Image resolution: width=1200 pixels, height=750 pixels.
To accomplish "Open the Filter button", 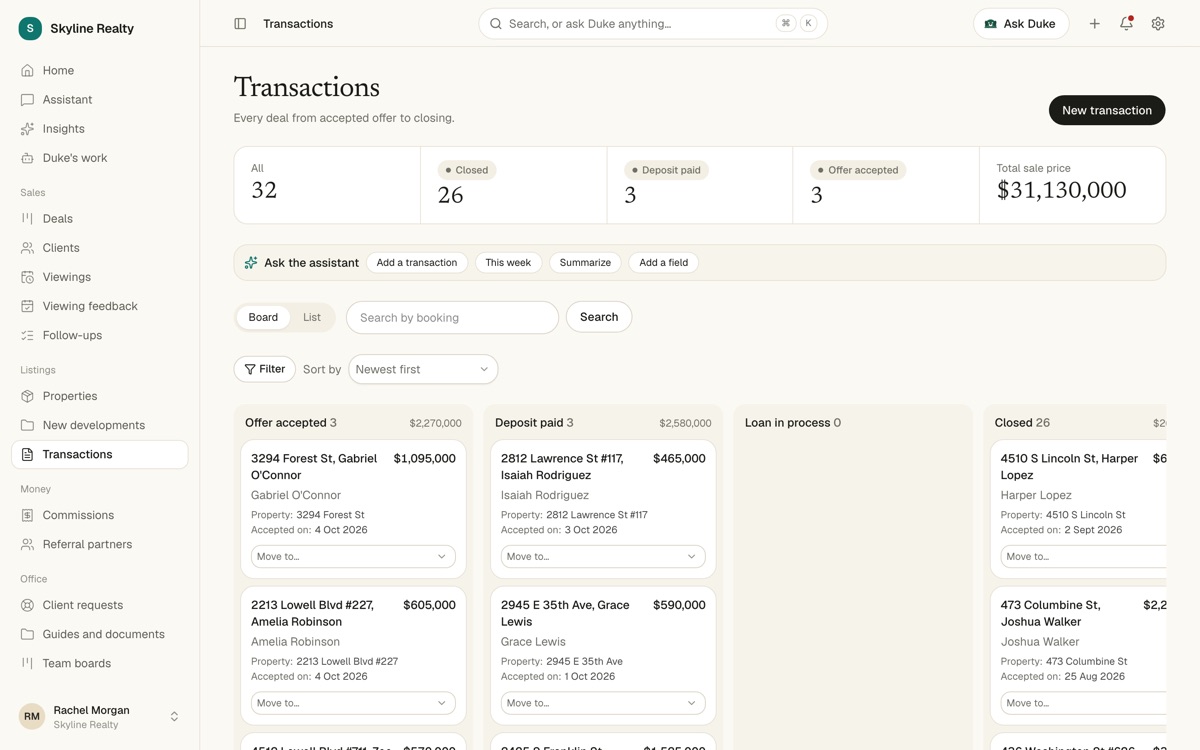I will (x=265, y=369).
